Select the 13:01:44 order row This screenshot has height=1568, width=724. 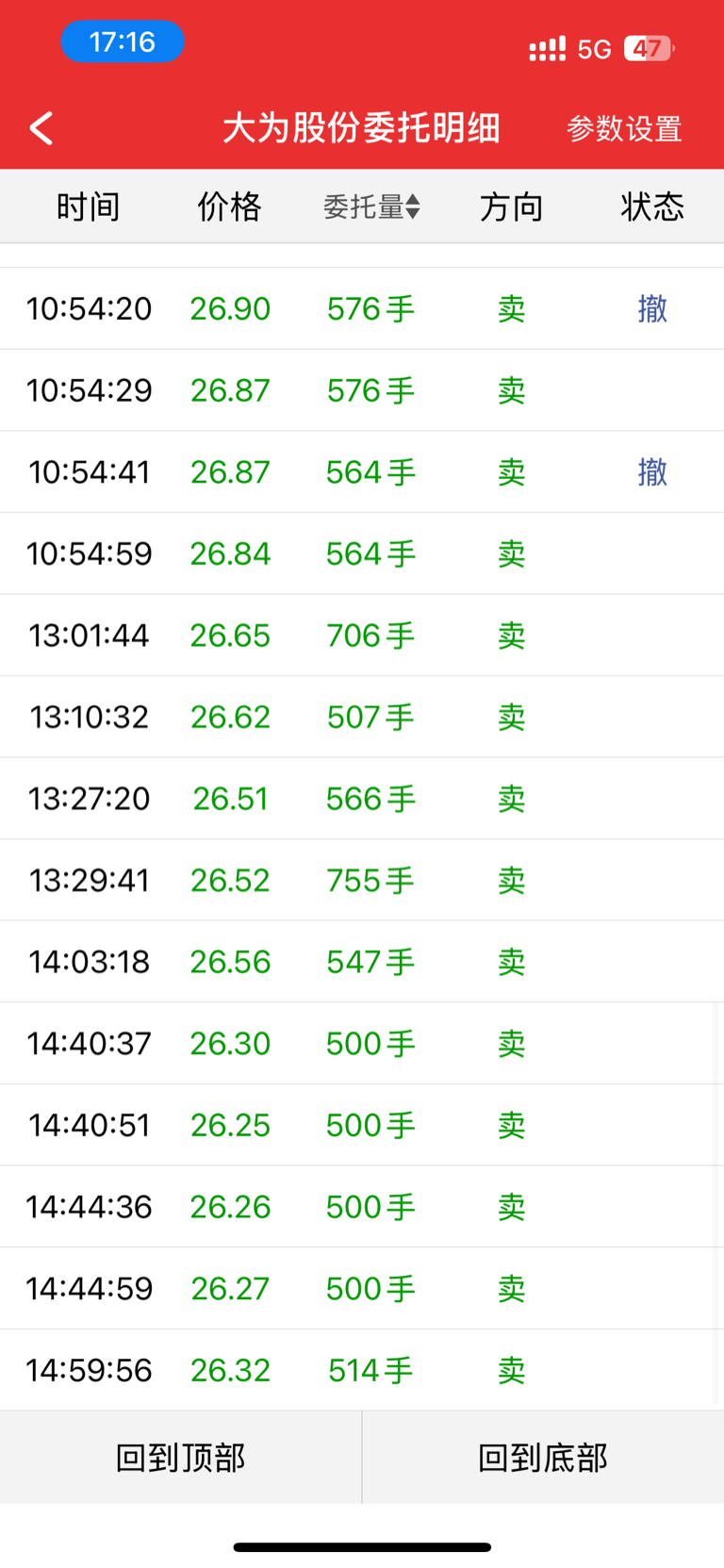tap(362, 635)
